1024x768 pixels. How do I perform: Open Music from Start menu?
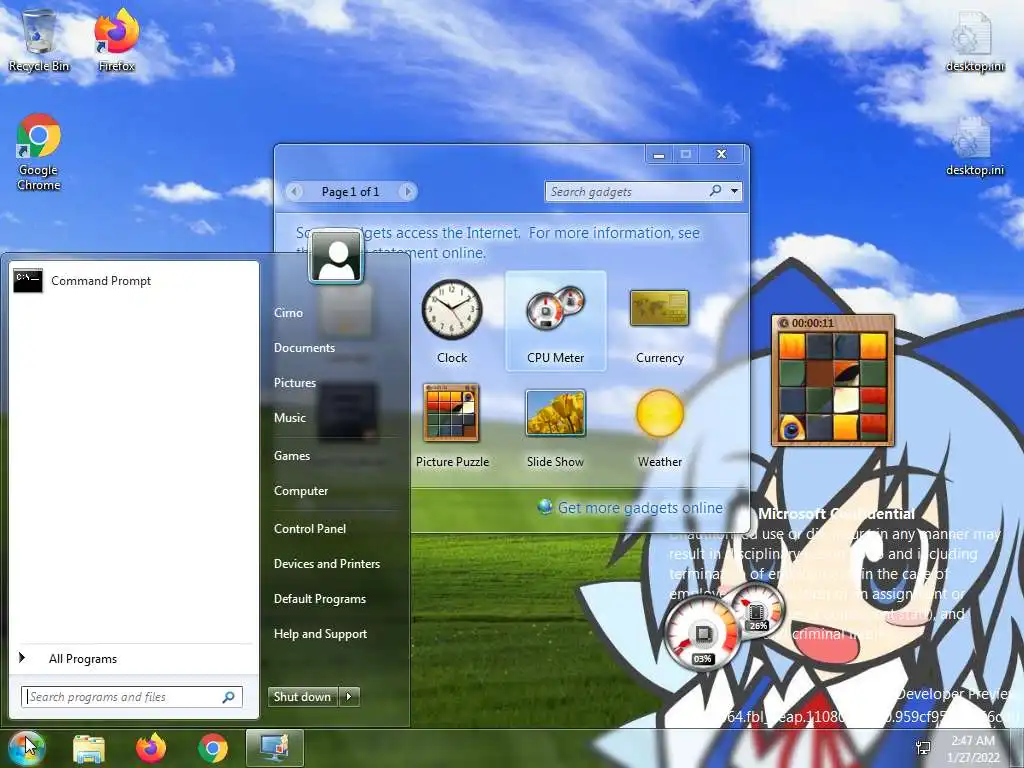tap(289, 418)
